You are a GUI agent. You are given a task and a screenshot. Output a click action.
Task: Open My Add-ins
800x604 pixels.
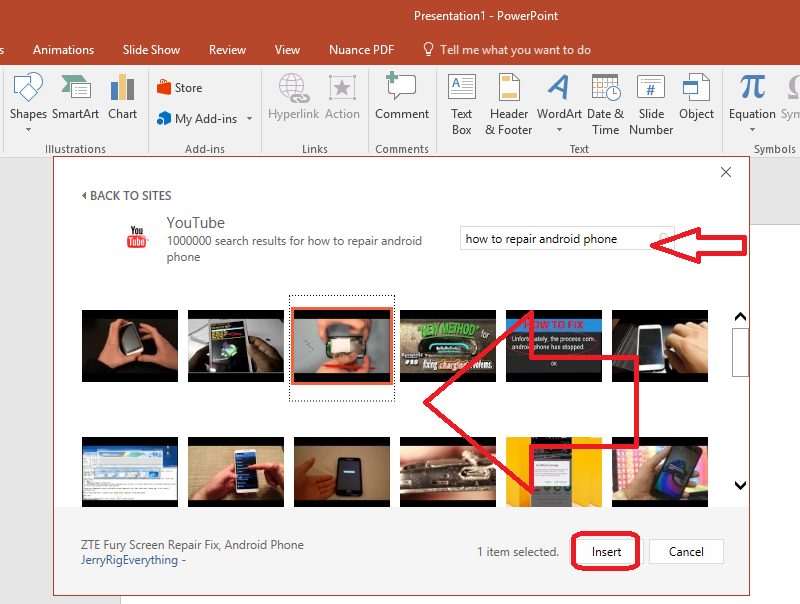(197, 118)
